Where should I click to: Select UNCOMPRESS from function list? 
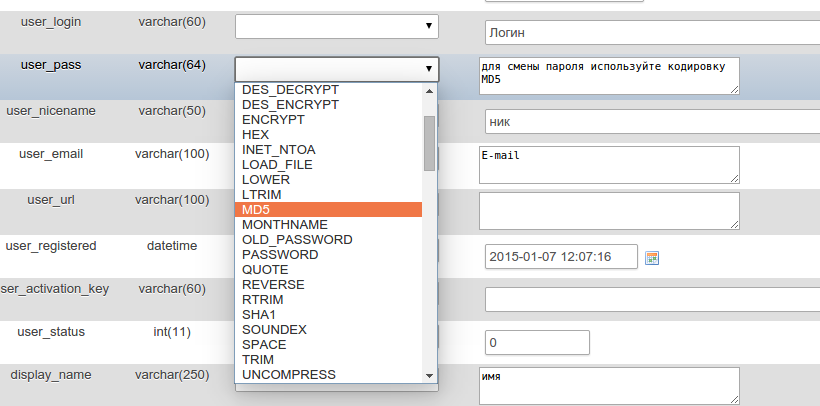point(328,374)
